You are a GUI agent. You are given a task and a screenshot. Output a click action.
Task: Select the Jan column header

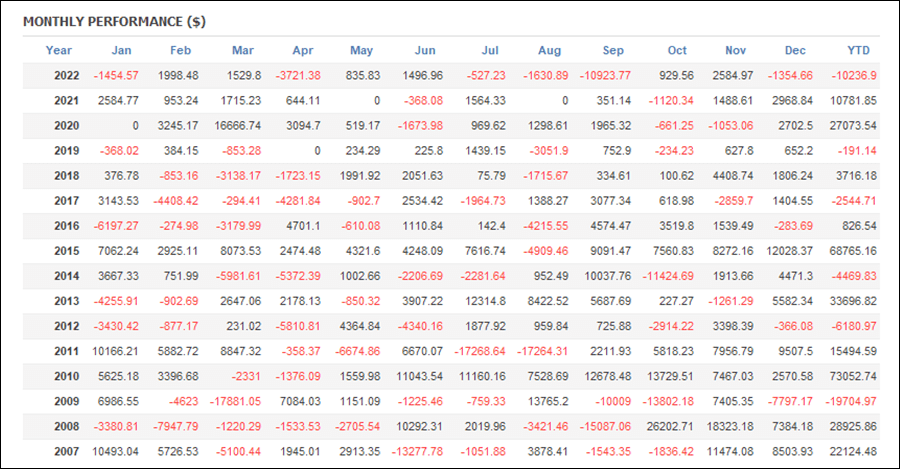tap(121, 50)
